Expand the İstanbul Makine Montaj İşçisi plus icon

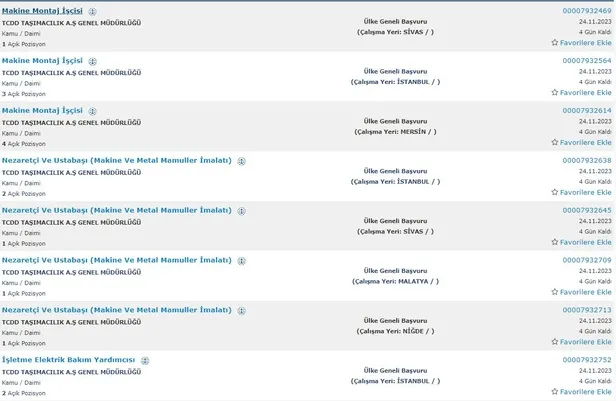(93, 60)
